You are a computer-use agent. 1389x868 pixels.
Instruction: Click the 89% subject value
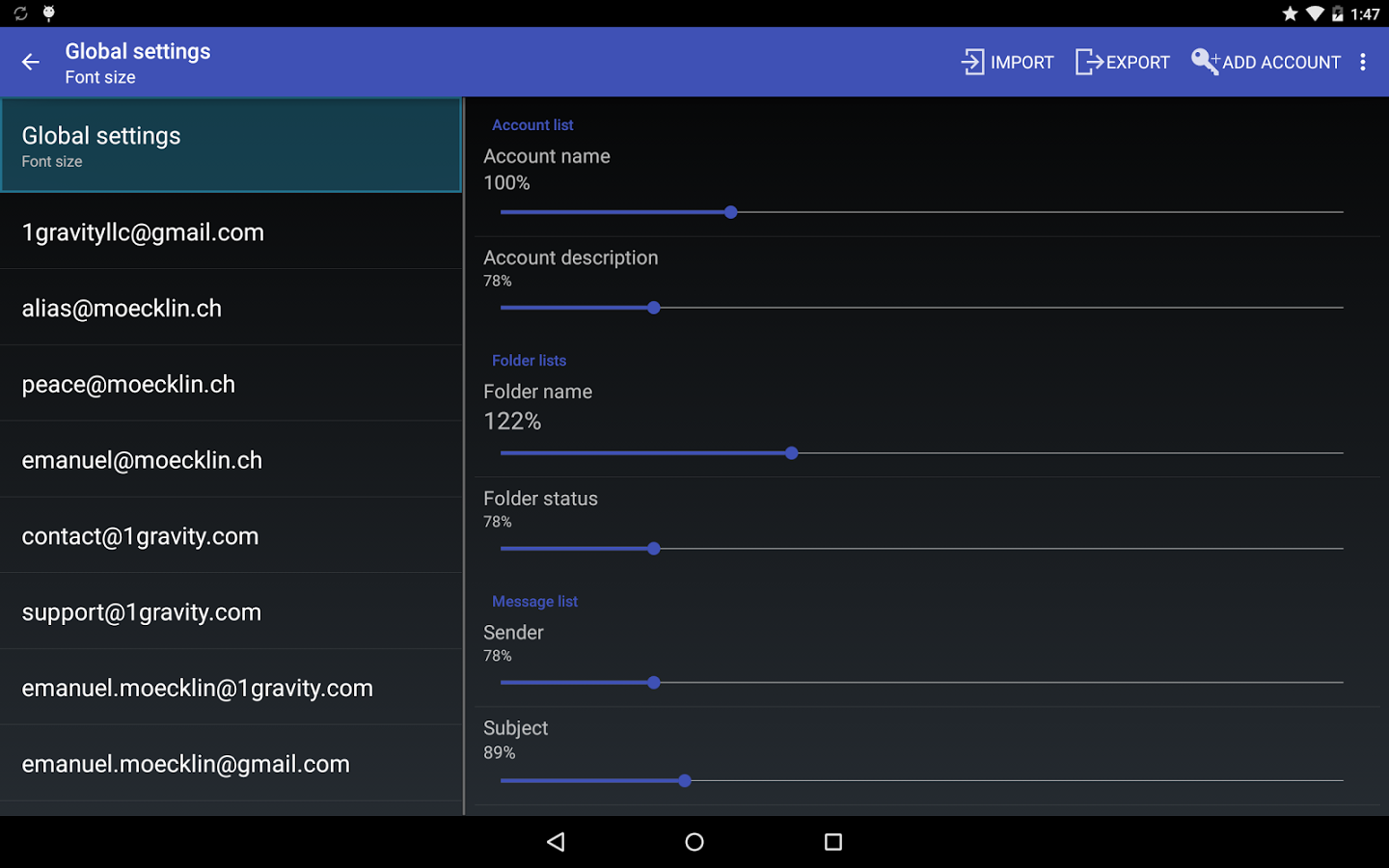(500, 753)
